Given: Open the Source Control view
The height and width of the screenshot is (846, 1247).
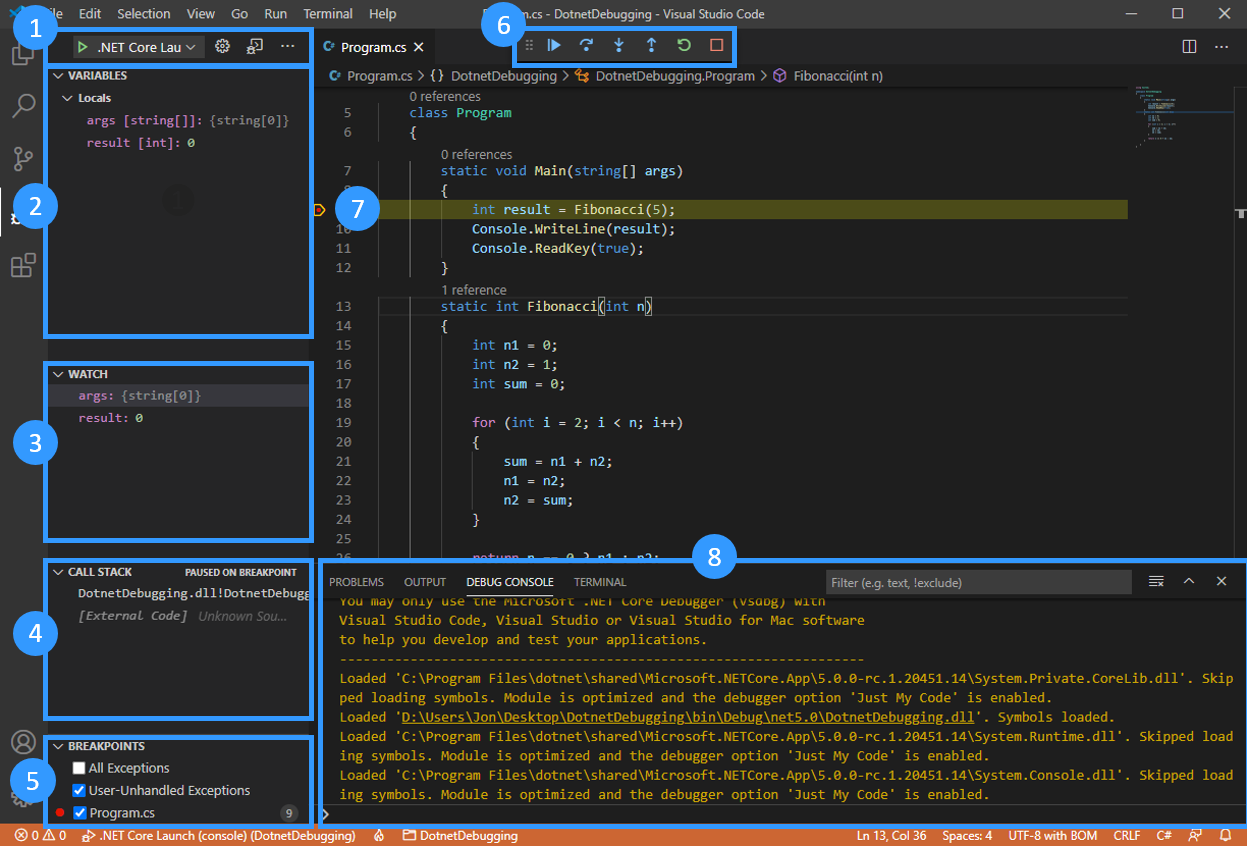Looking at the screenshot, I should click(x=24, y=158).
